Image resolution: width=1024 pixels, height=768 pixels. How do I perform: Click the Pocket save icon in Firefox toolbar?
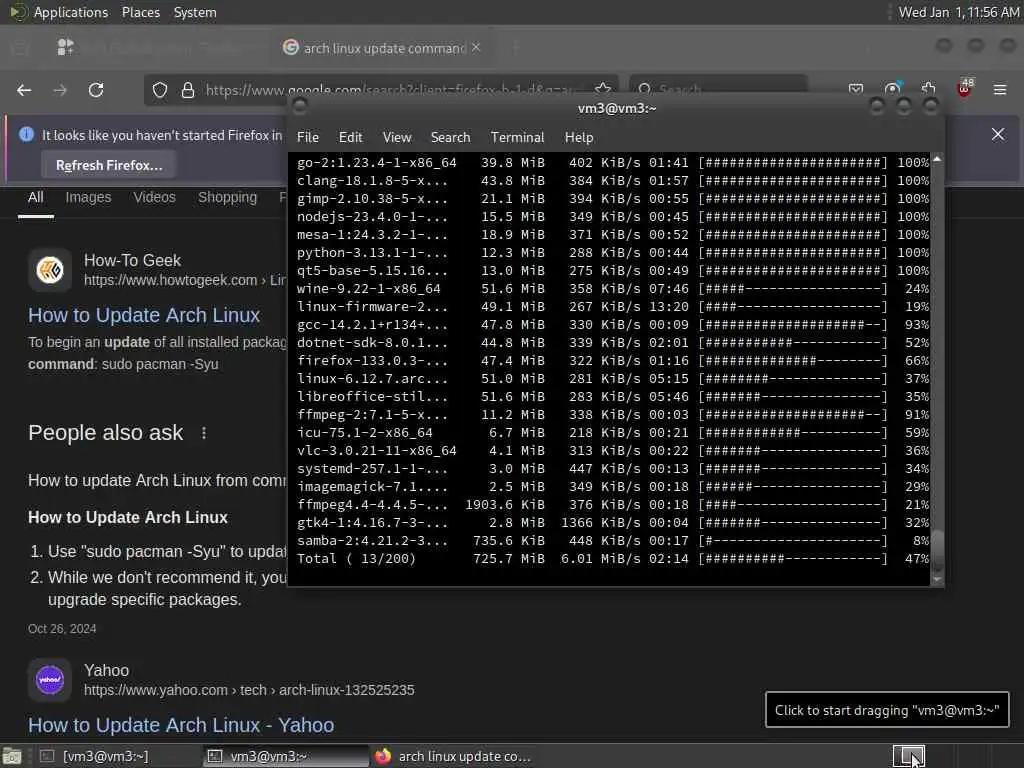pyautogui.click(x=856, y=88)
